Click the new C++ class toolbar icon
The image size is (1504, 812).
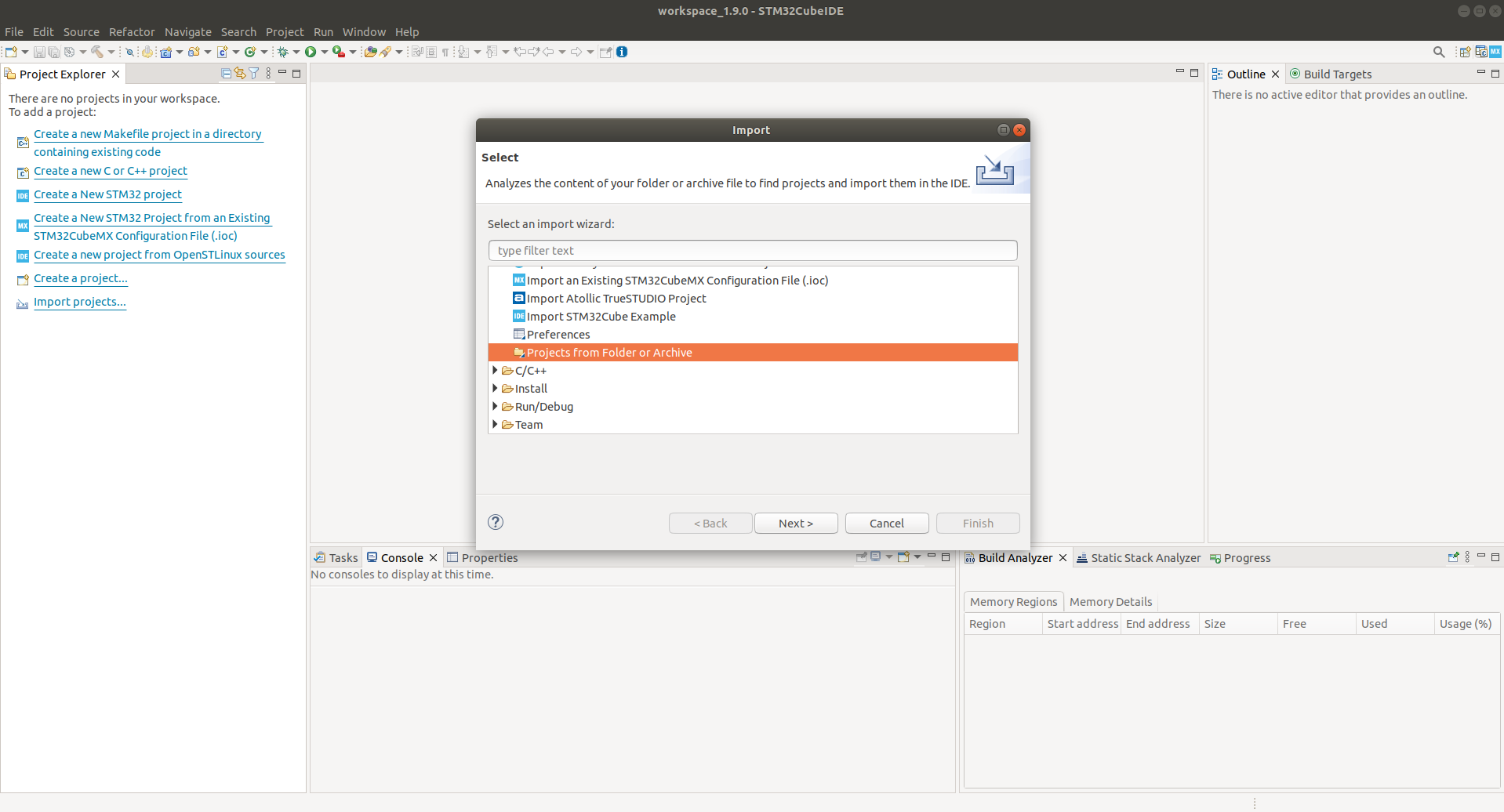tap(250, 52)
